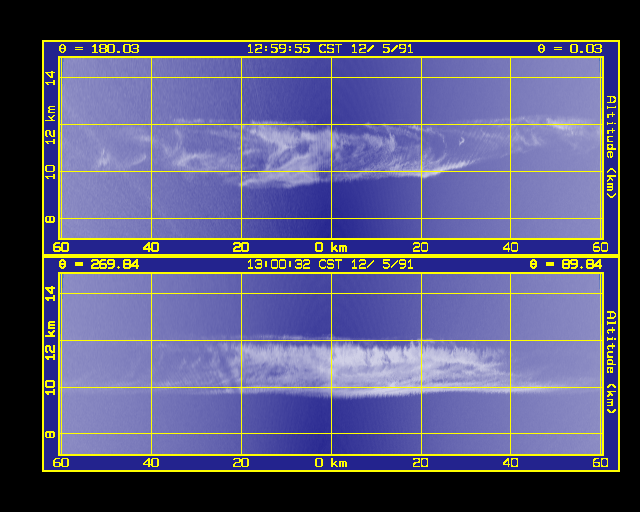Select the 40 range label on the θ = 269.84 side

pyautogui.click(x=151, y=463)
